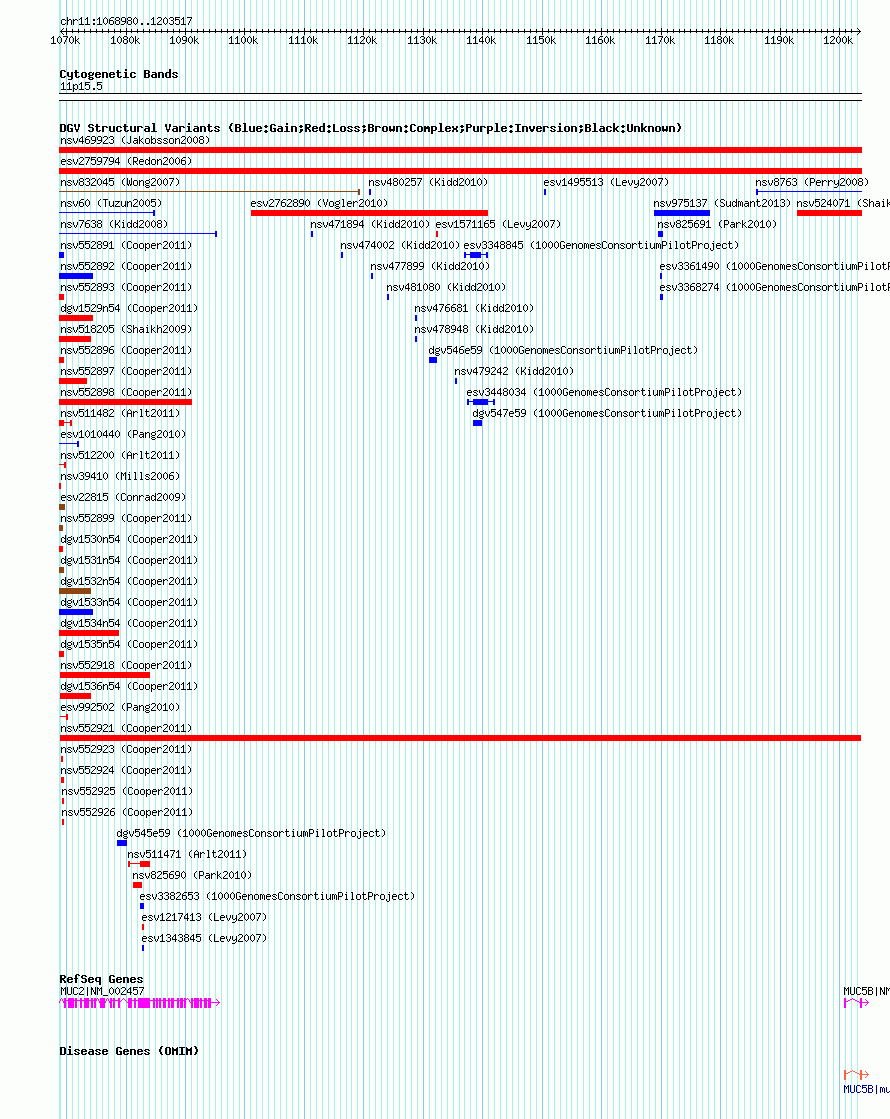This screenshot has height=1119, width=890.
Task: Open the esv22815 (Conrad2009) label
Action: 123,497
